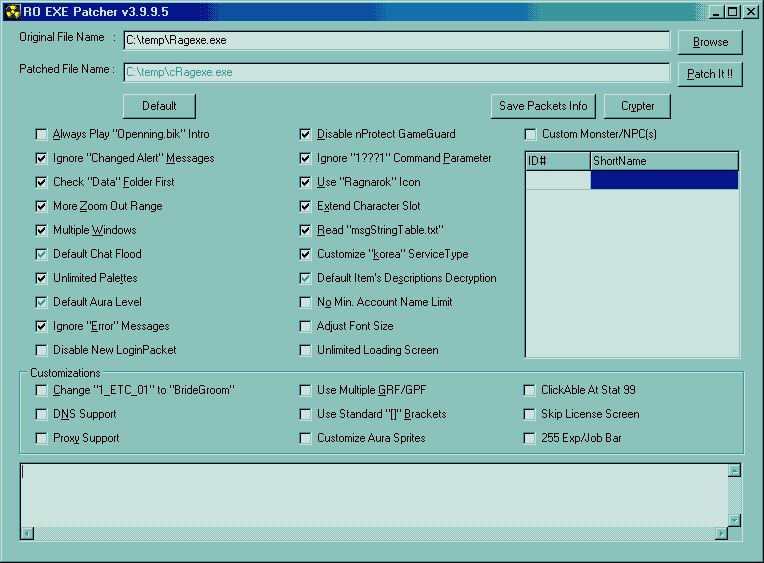The image size is (764, 563).
Task: Click the ShortName column header
Action: click(x=665, y=161)
